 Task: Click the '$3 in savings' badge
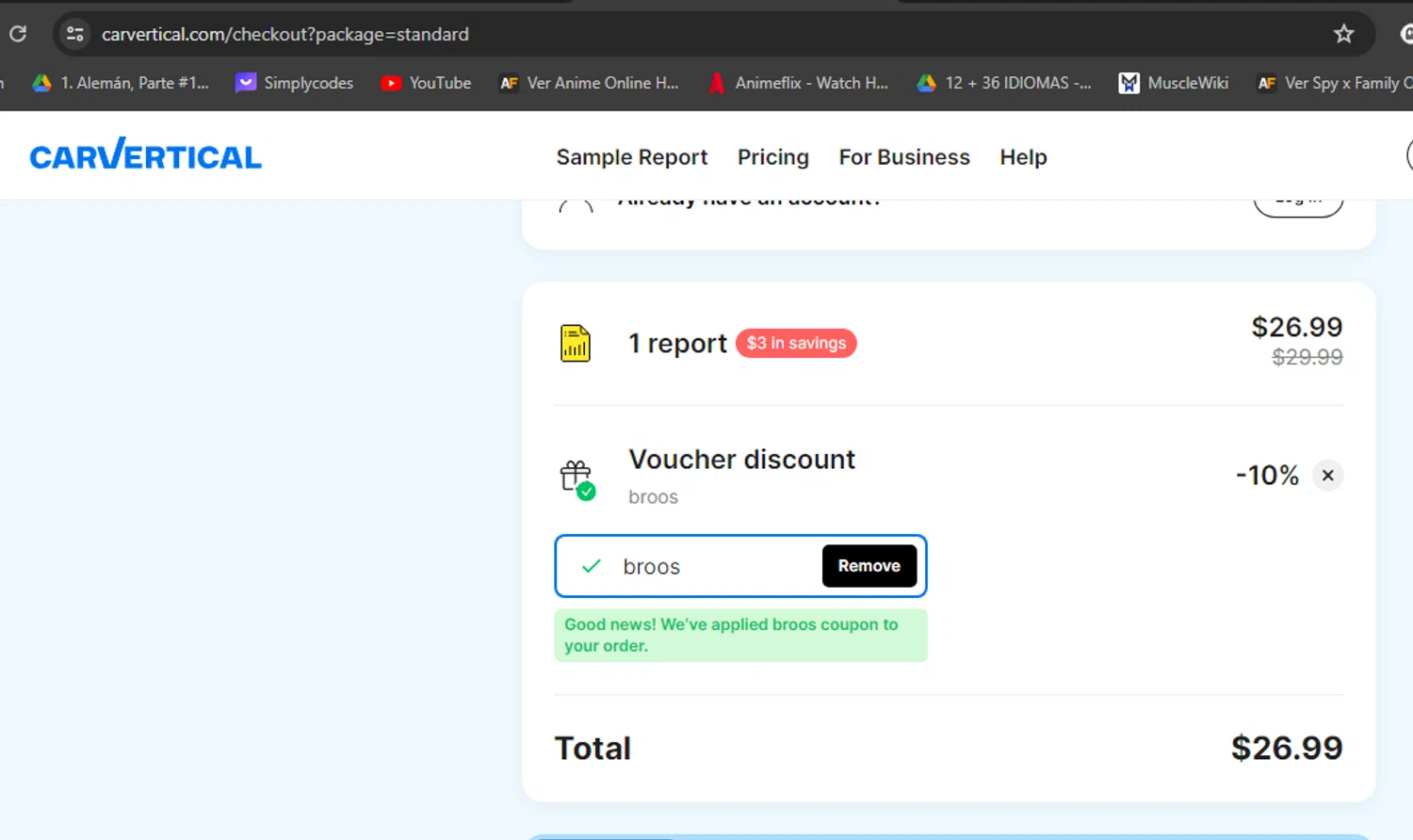[796, 344]
